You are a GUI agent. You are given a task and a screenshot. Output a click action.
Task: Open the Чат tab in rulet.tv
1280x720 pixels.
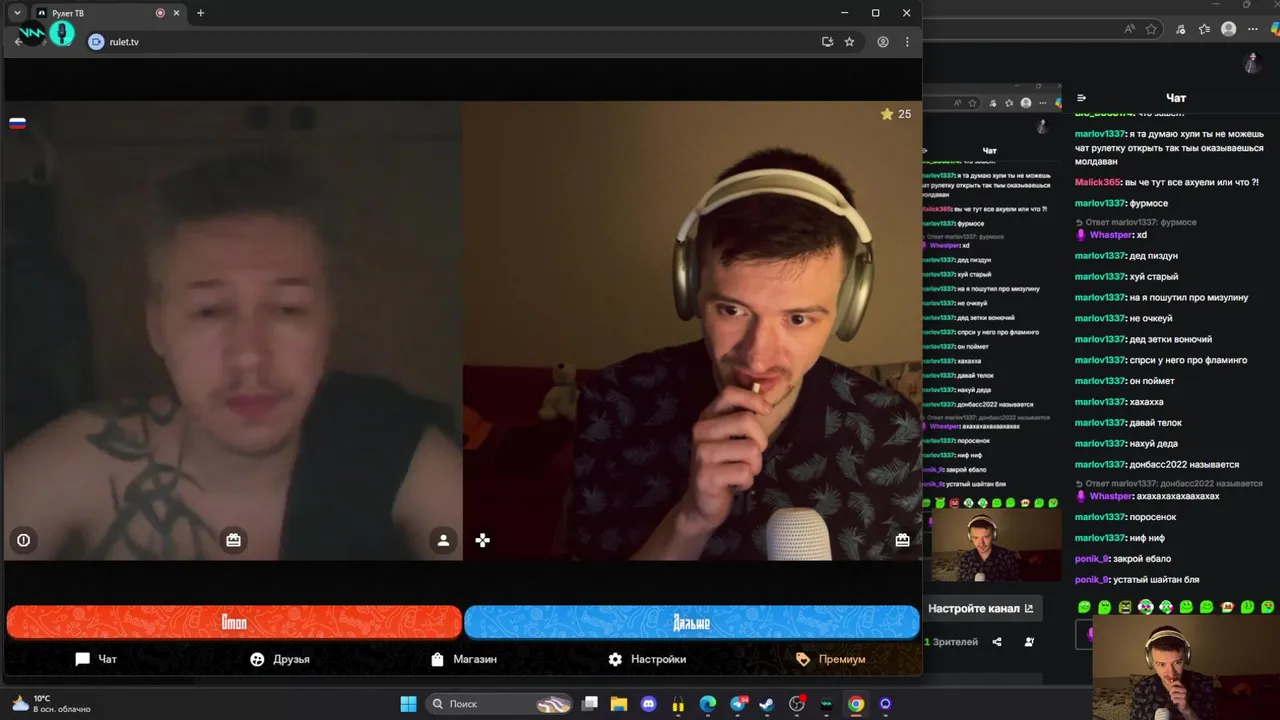[96, 659]
